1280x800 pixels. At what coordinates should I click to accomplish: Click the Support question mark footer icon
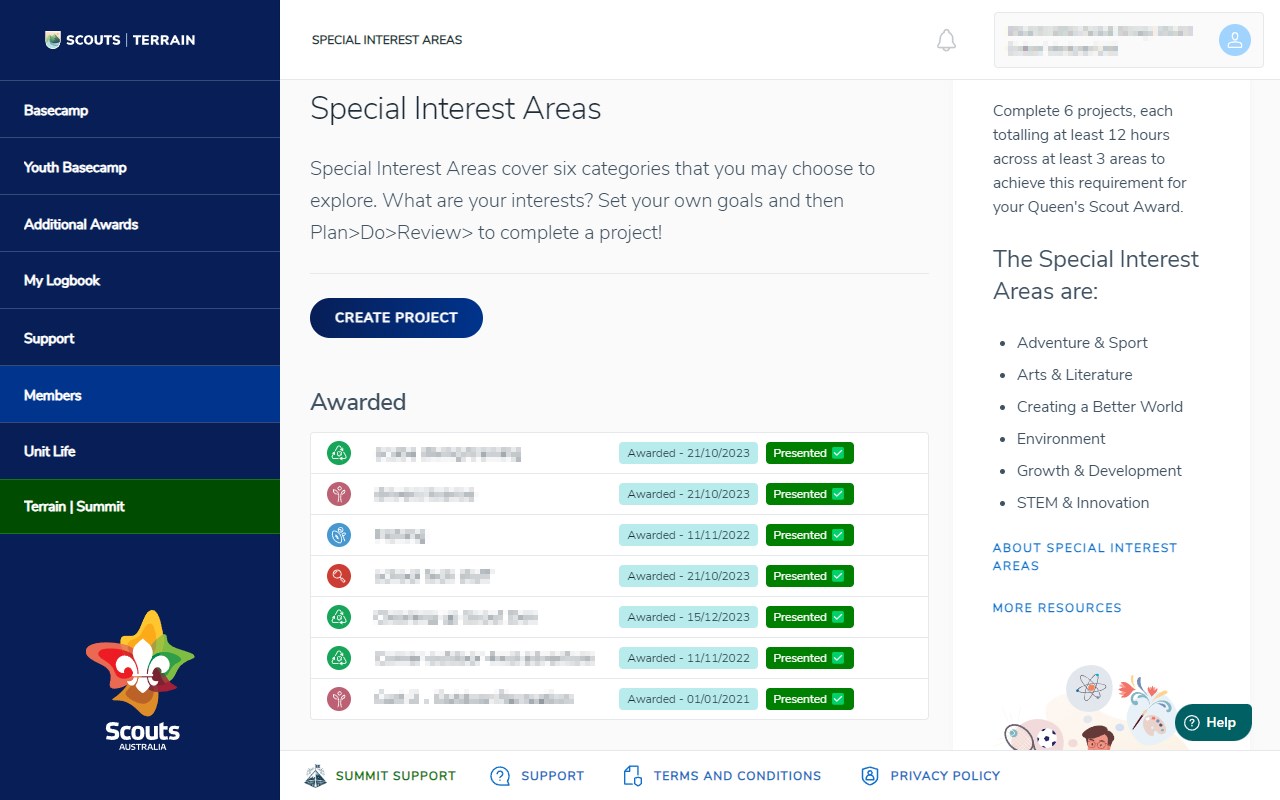tap(500, 776)
